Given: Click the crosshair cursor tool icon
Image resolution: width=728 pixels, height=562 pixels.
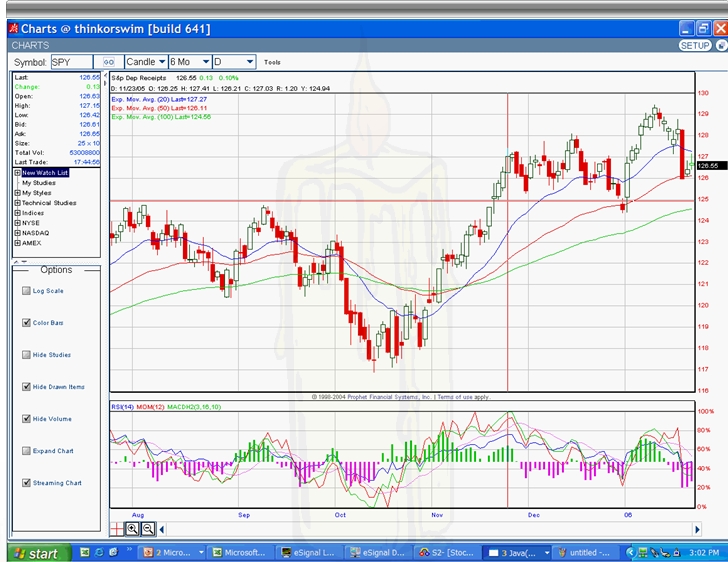Looking at the screenshot, I should click(117, 529).
